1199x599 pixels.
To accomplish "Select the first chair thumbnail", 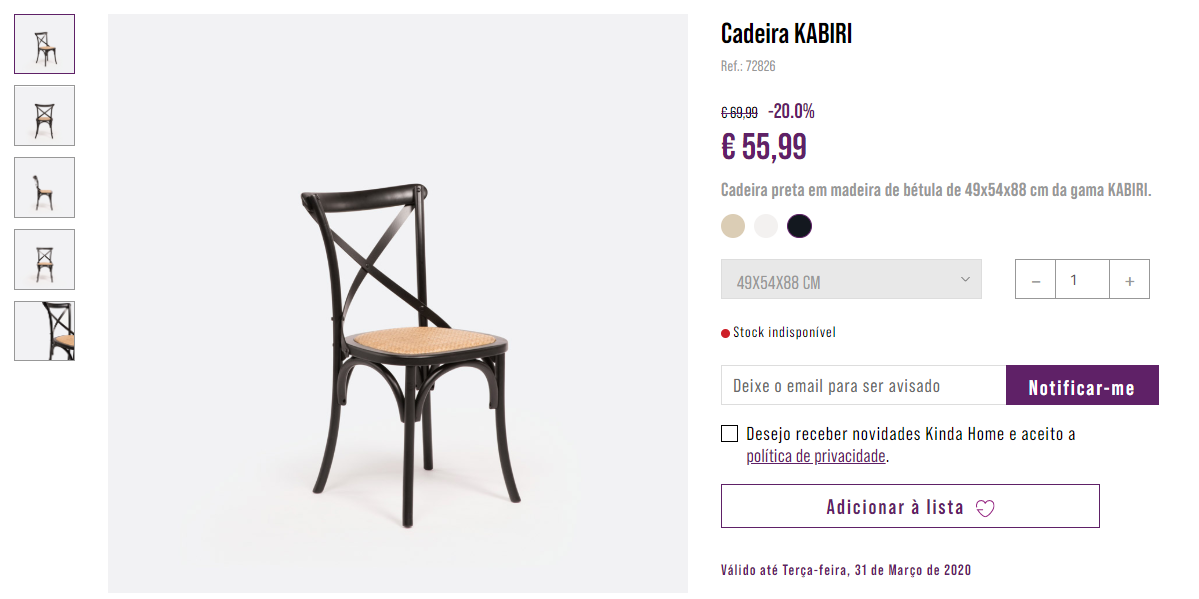I will tap(44, 44).
